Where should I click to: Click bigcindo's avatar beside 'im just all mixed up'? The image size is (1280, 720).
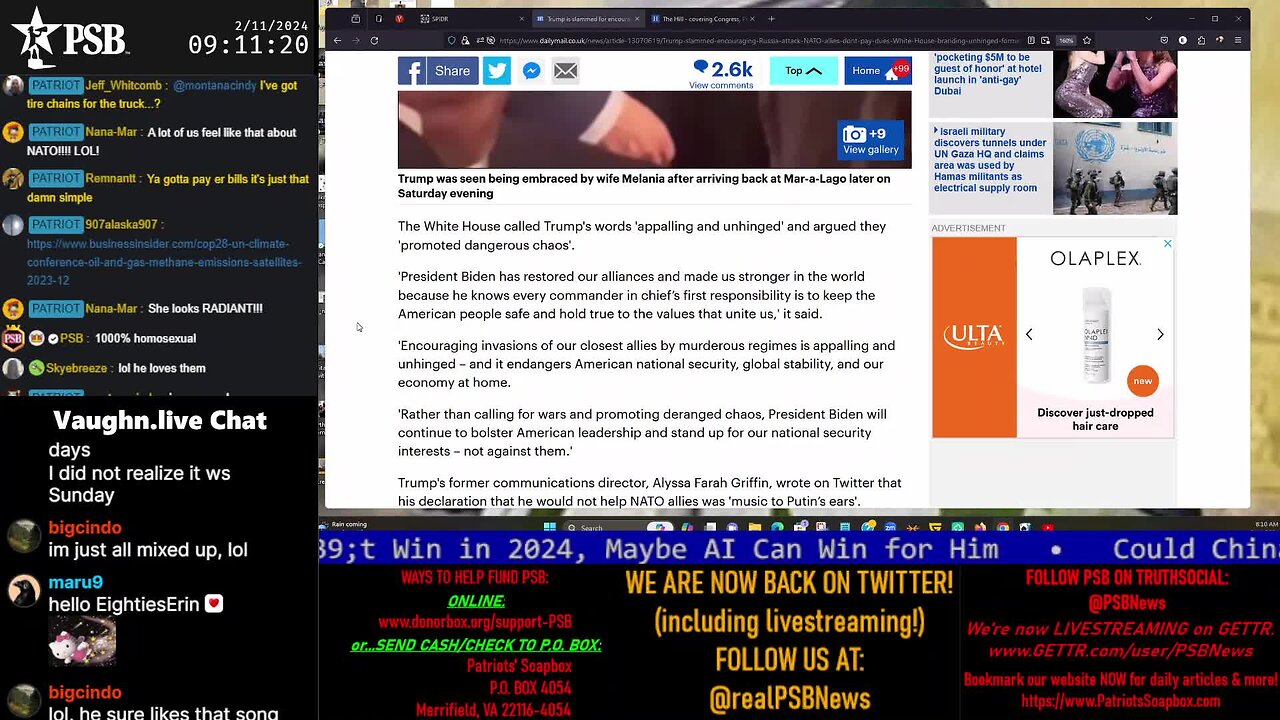(x=24, y=538)
